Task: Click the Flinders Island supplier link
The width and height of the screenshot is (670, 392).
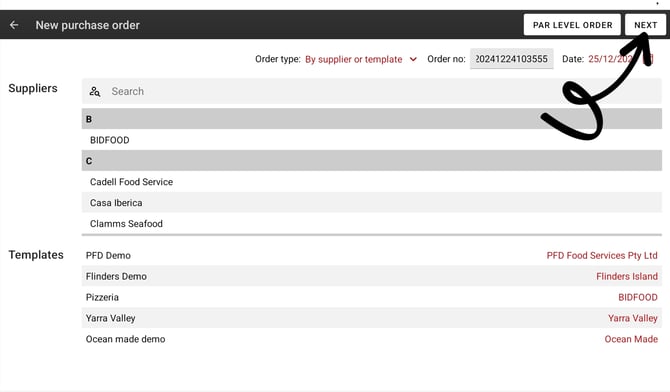Action: (x=627, y=276)
